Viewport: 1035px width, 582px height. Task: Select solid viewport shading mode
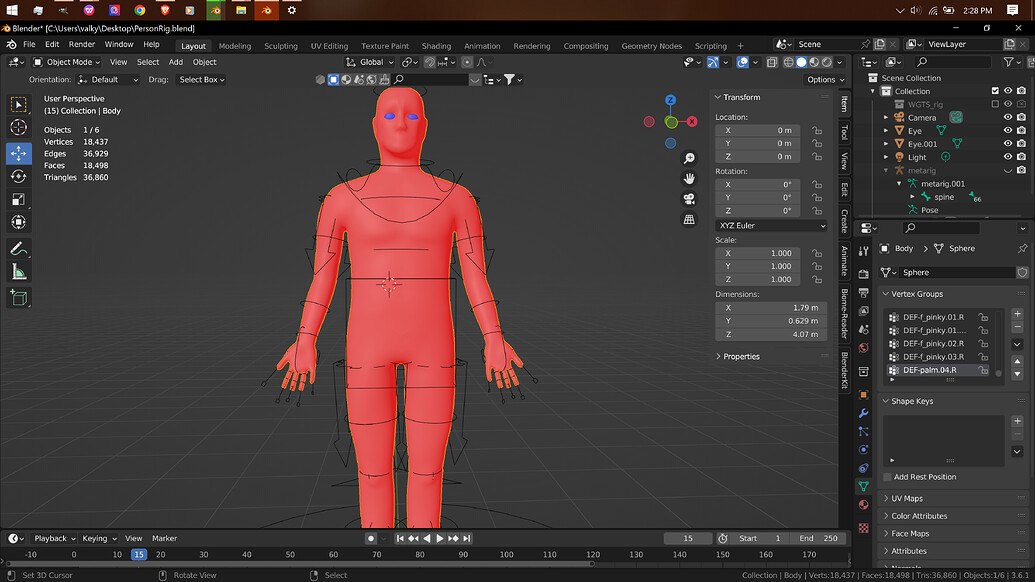(x=801, y=62)
